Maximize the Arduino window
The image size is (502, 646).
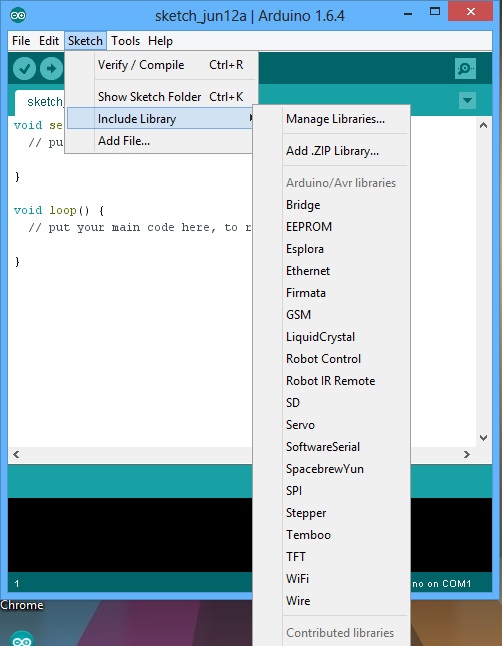(435, 12)
